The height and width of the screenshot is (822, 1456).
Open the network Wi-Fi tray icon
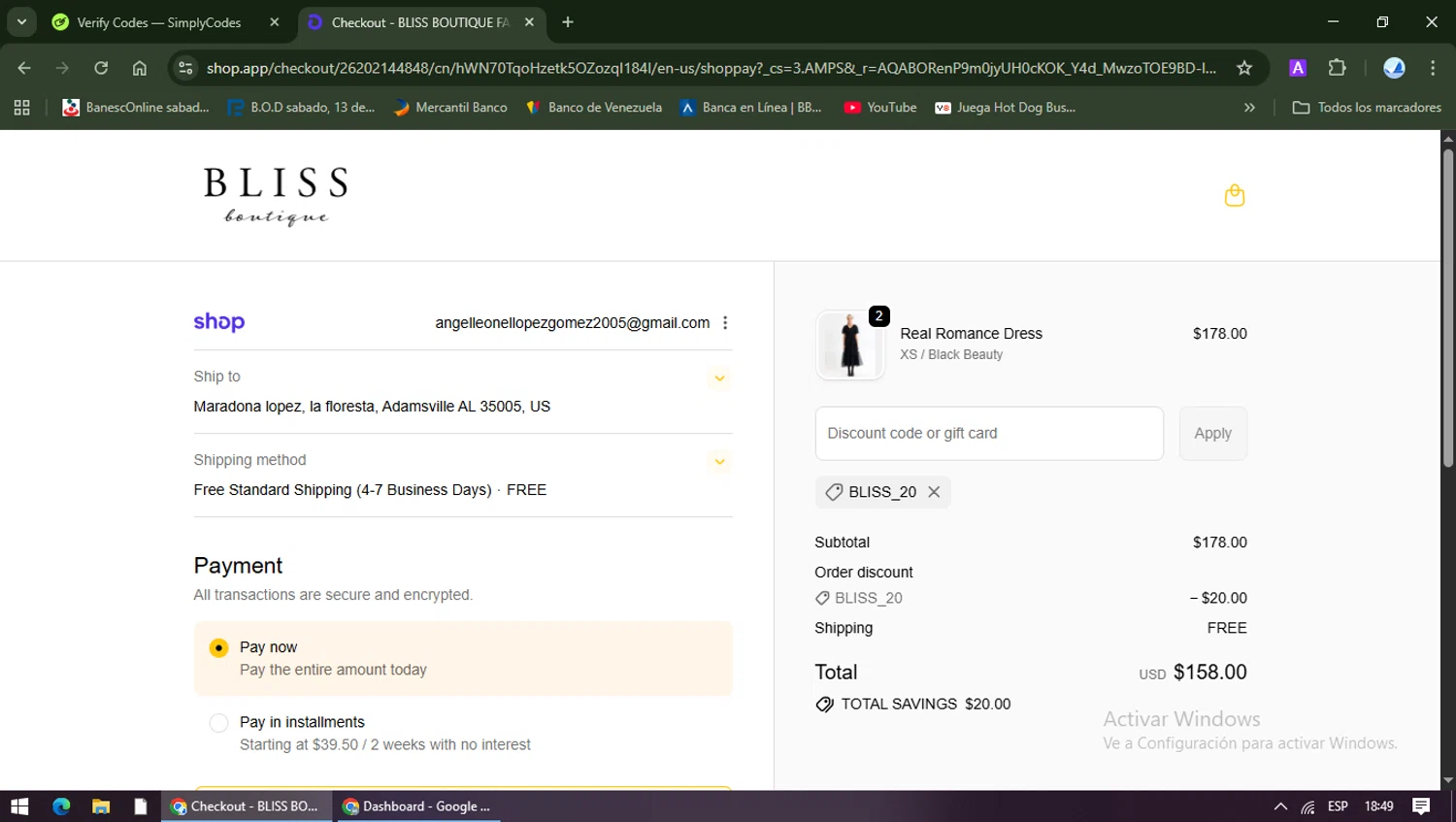(x=1308, y=806)
